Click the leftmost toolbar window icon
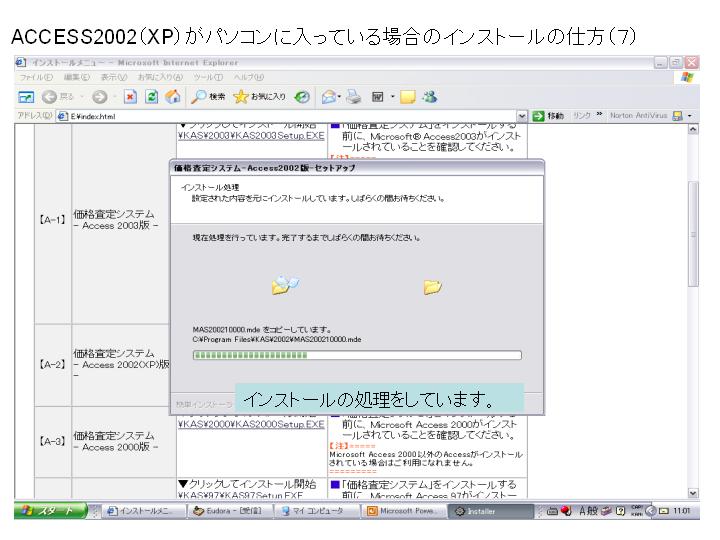The height and width of the screenshot is (540, 720). (26, 97)
